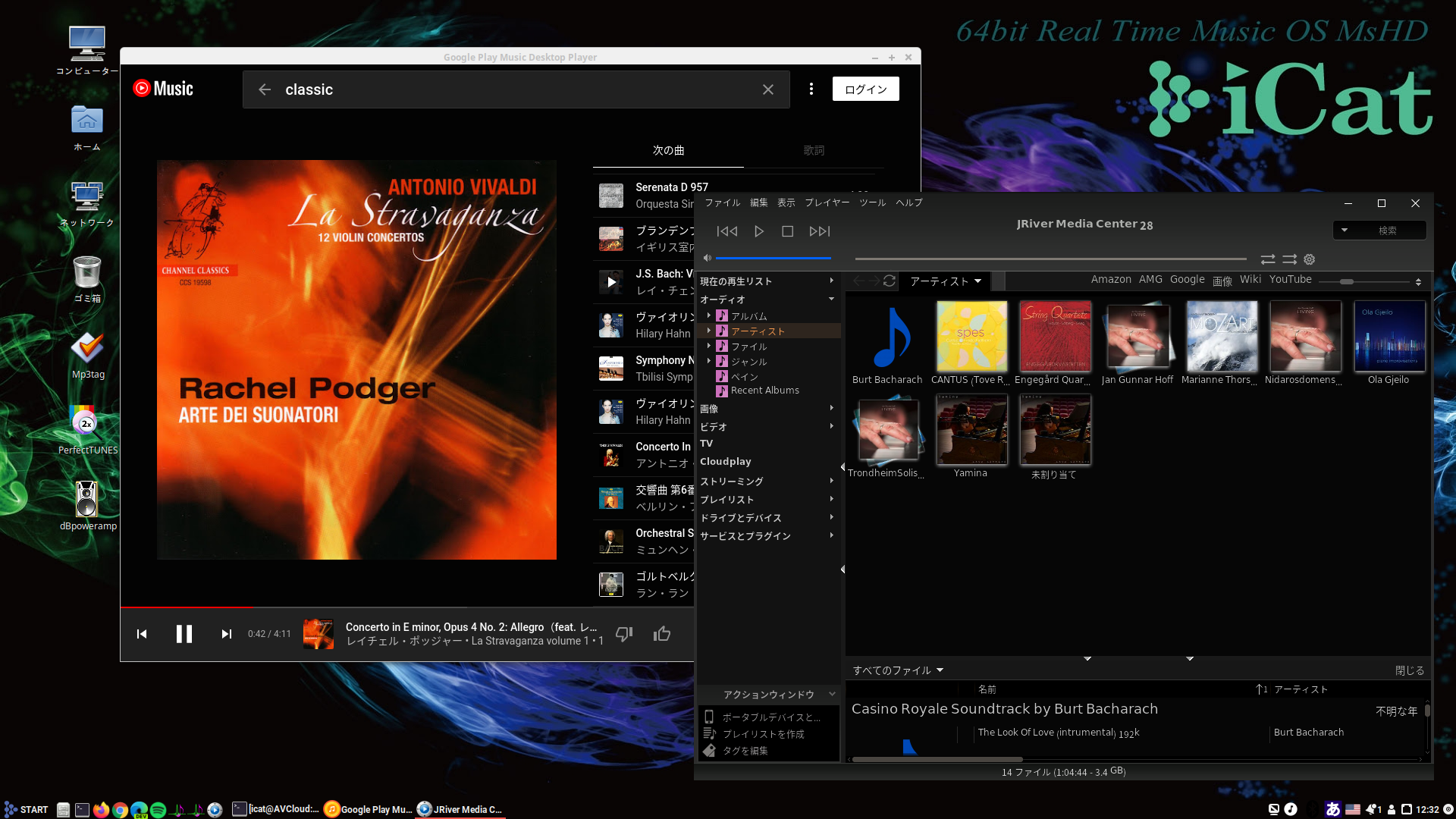
Task: Clear the classic search text
Action: [768, 89]
